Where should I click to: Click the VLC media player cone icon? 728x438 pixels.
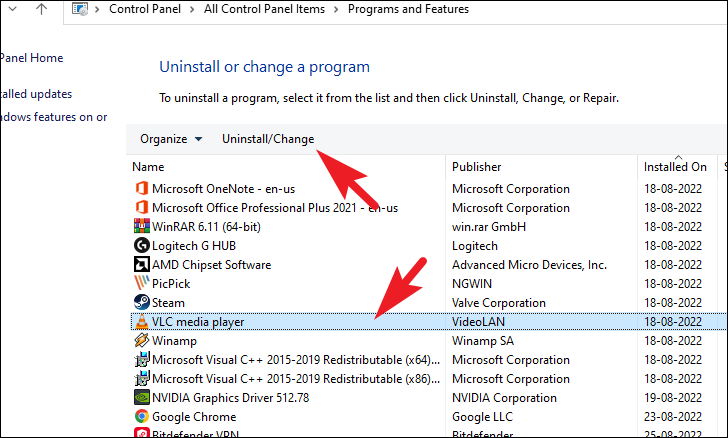[x=142, y=321]
